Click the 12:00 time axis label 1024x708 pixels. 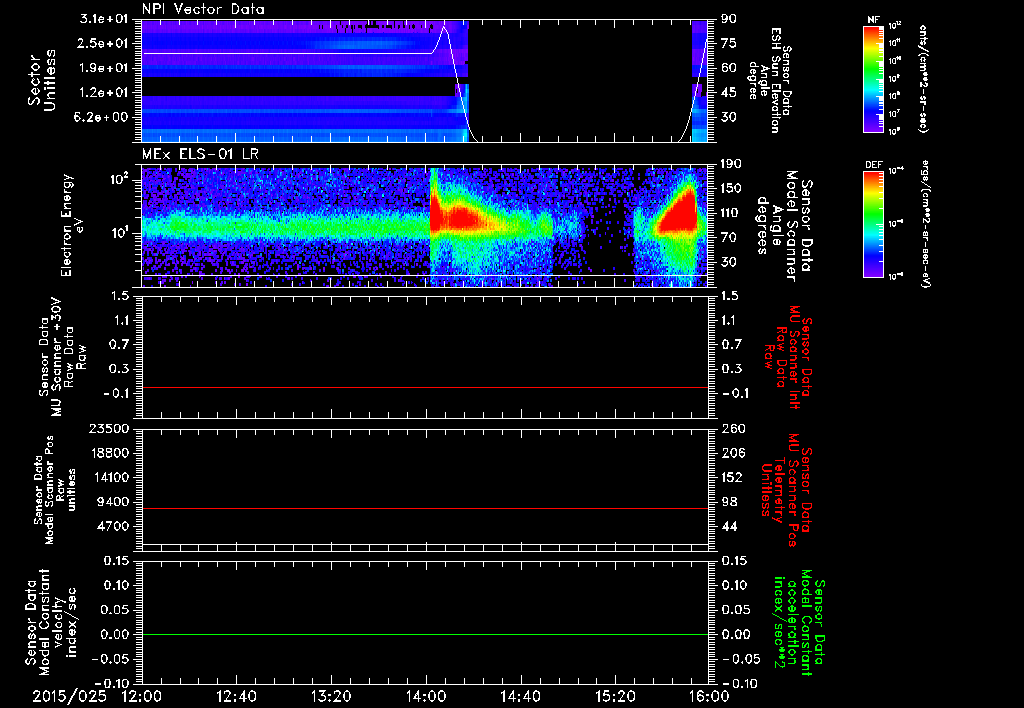point(142,696)
